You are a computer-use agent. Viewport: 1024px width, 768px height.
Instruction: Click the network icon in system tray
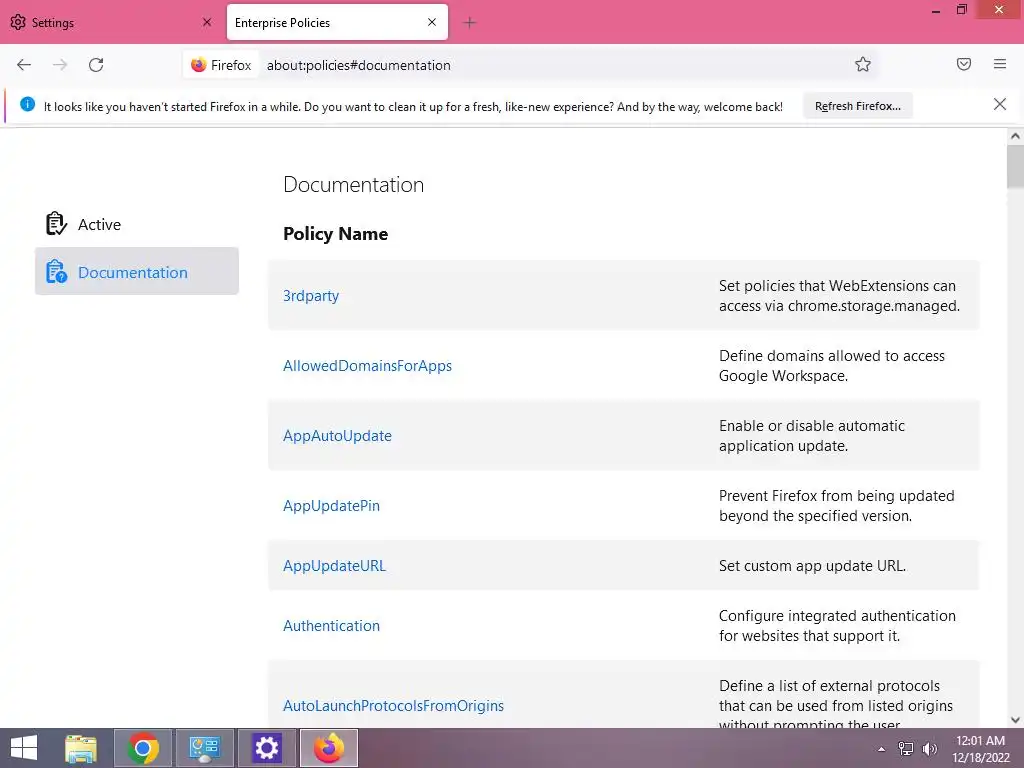pyautogui.click(x=906, y=749)
